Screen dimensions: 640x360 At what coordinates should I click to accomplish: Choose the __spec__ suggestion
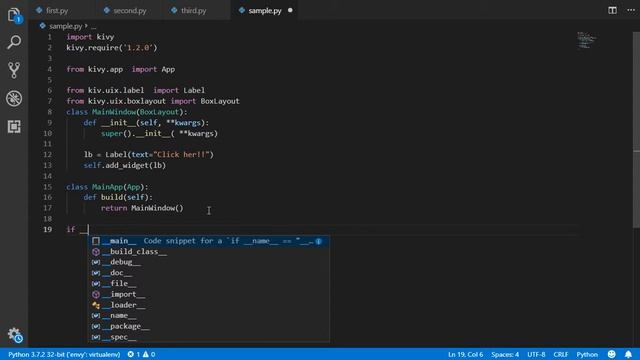pos(209,337)
